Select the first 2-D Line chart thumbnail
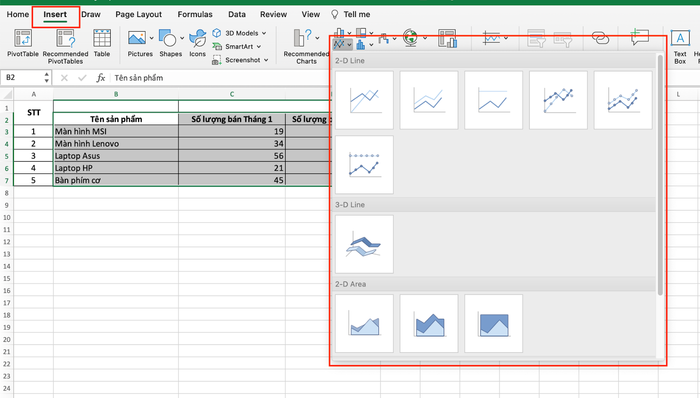This screenshot has width=700, height=398. click(x=364, y=100)
